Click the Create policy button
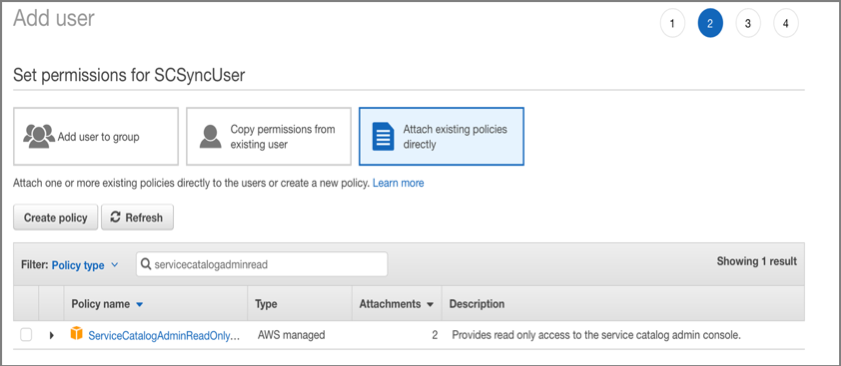841x366 pixels. click(x=55, y=217)
